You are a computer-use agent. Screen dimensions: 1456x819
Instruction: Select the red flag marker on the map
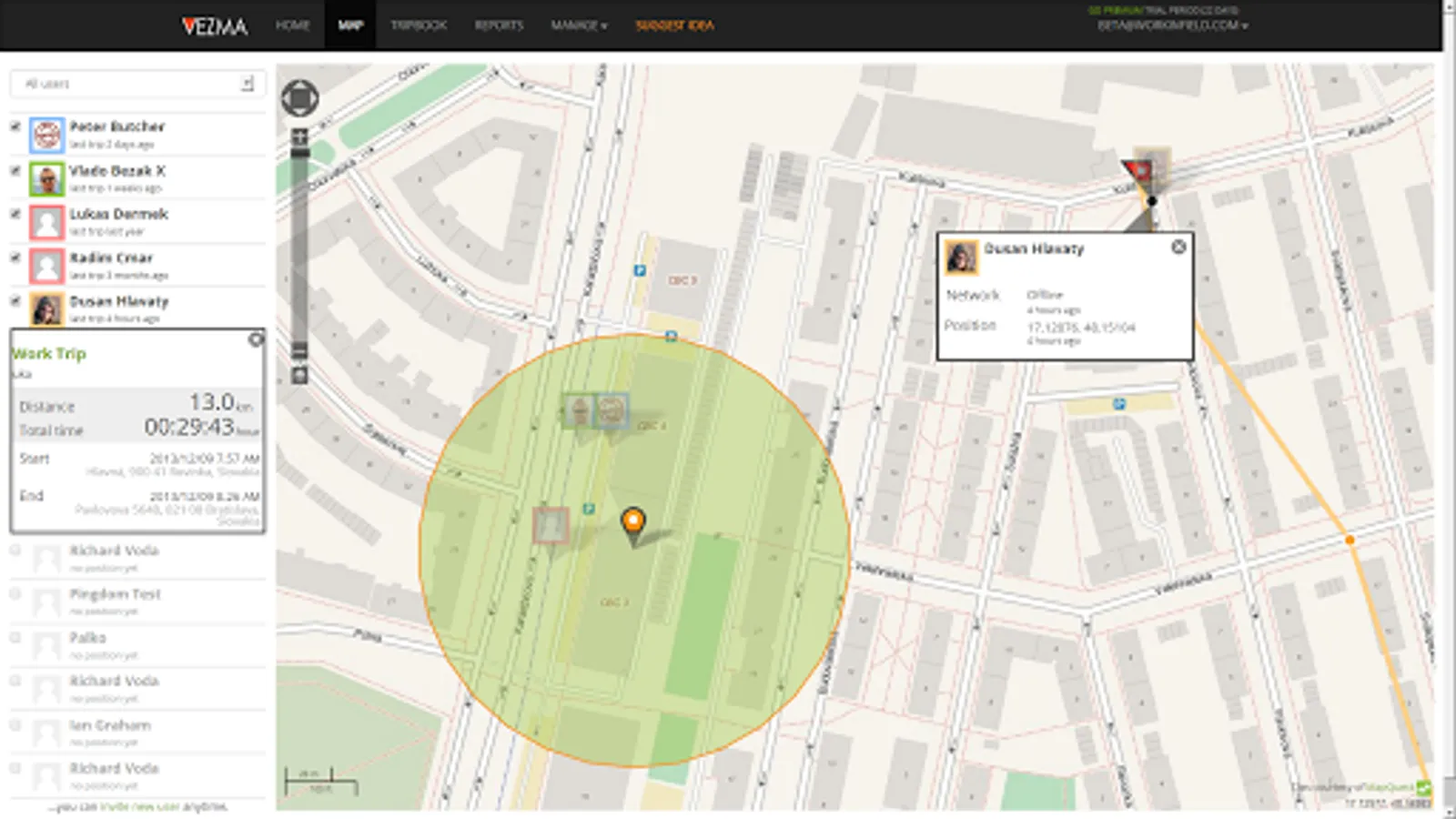pos(1138,171)
